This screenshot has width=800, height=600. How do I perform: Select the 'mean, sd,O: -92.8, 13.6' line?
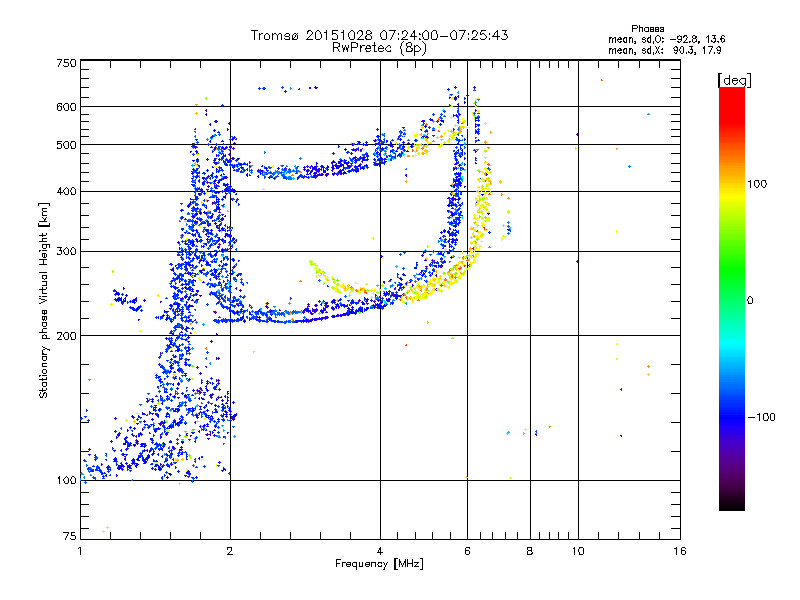click(666, 39)
